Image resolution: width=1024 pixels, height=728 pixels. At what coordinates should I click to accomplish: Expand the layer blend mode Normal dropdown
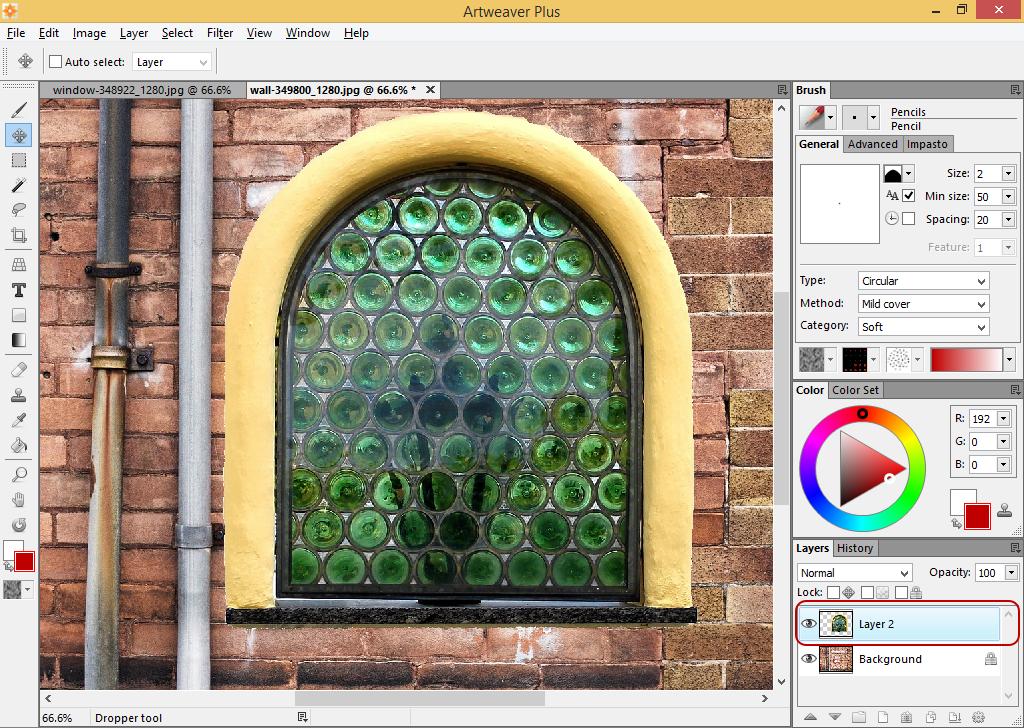[854, 573]
